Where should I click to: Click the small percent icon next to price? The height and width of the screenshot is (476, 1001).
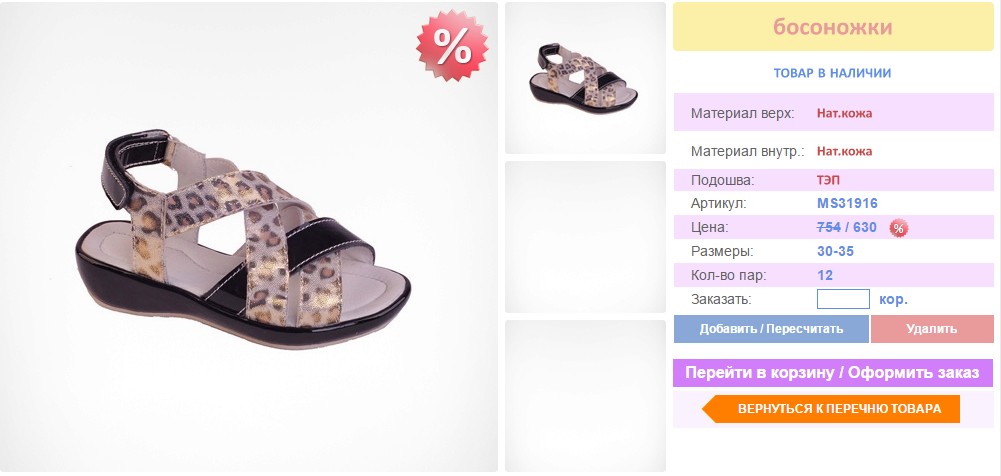[899, 228]
